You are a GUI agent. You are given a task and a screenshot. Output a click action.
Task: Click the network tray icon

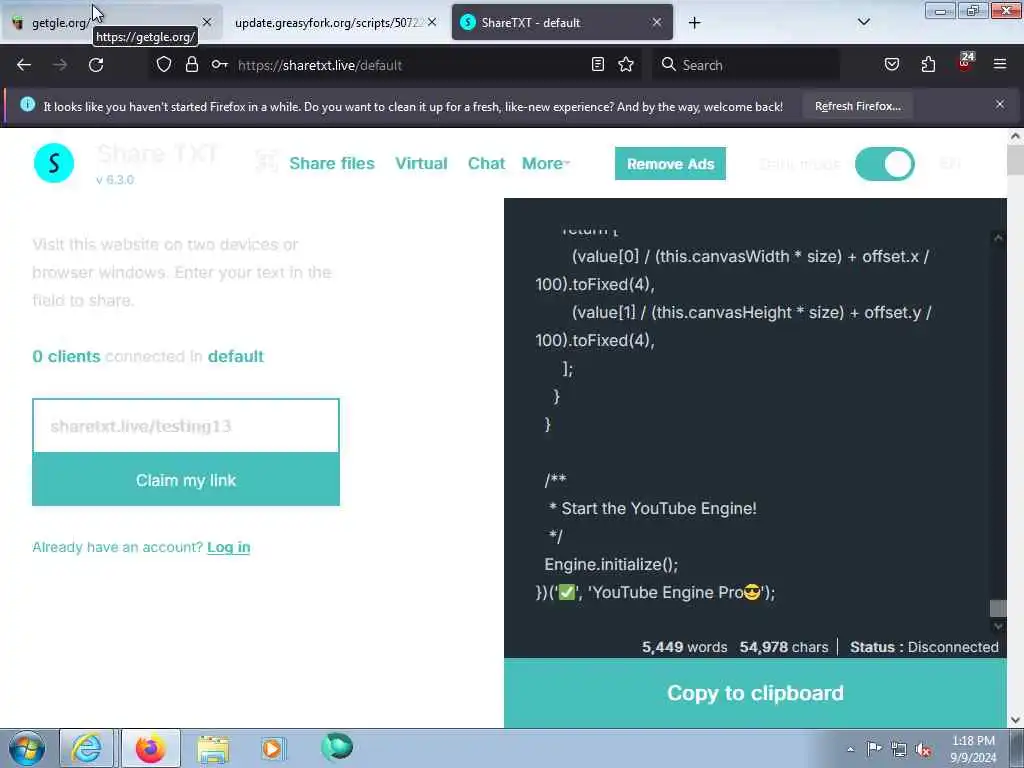(x=899, y=749)
